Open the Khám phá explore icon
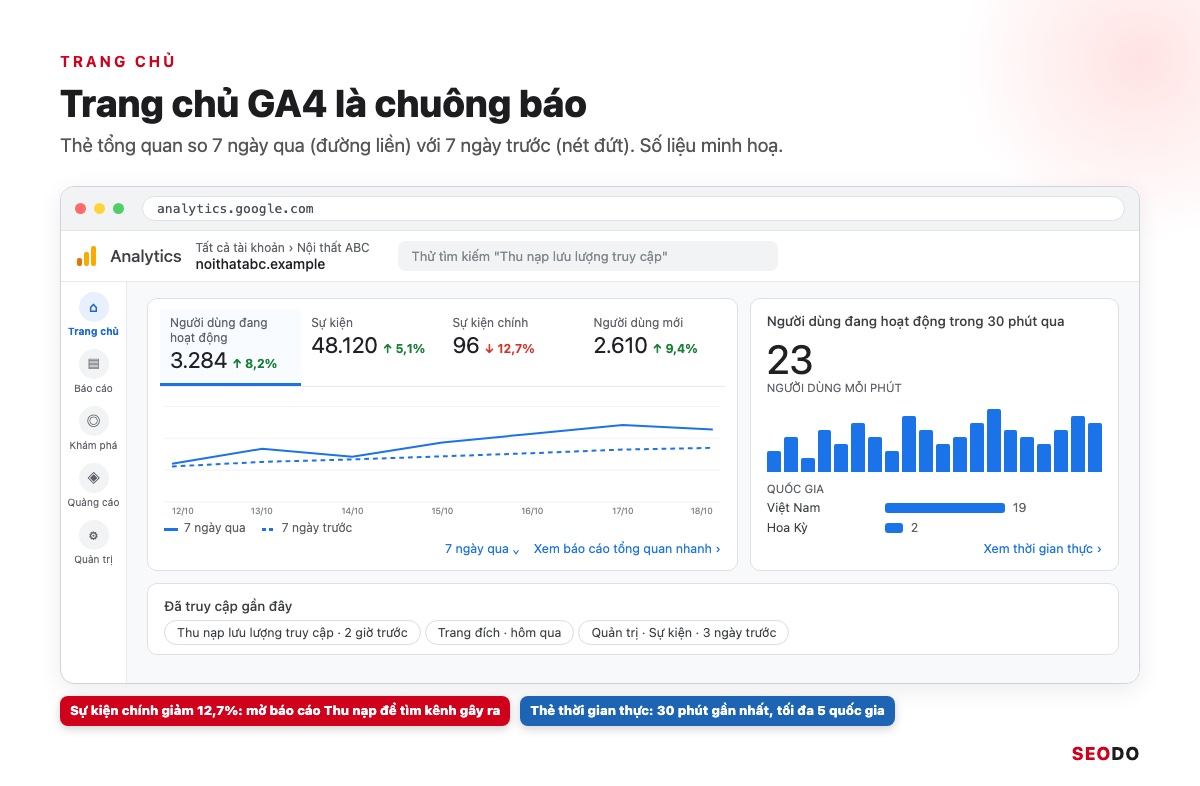The width and height of the screenshot is (1200, 786). tap(93, 421)
